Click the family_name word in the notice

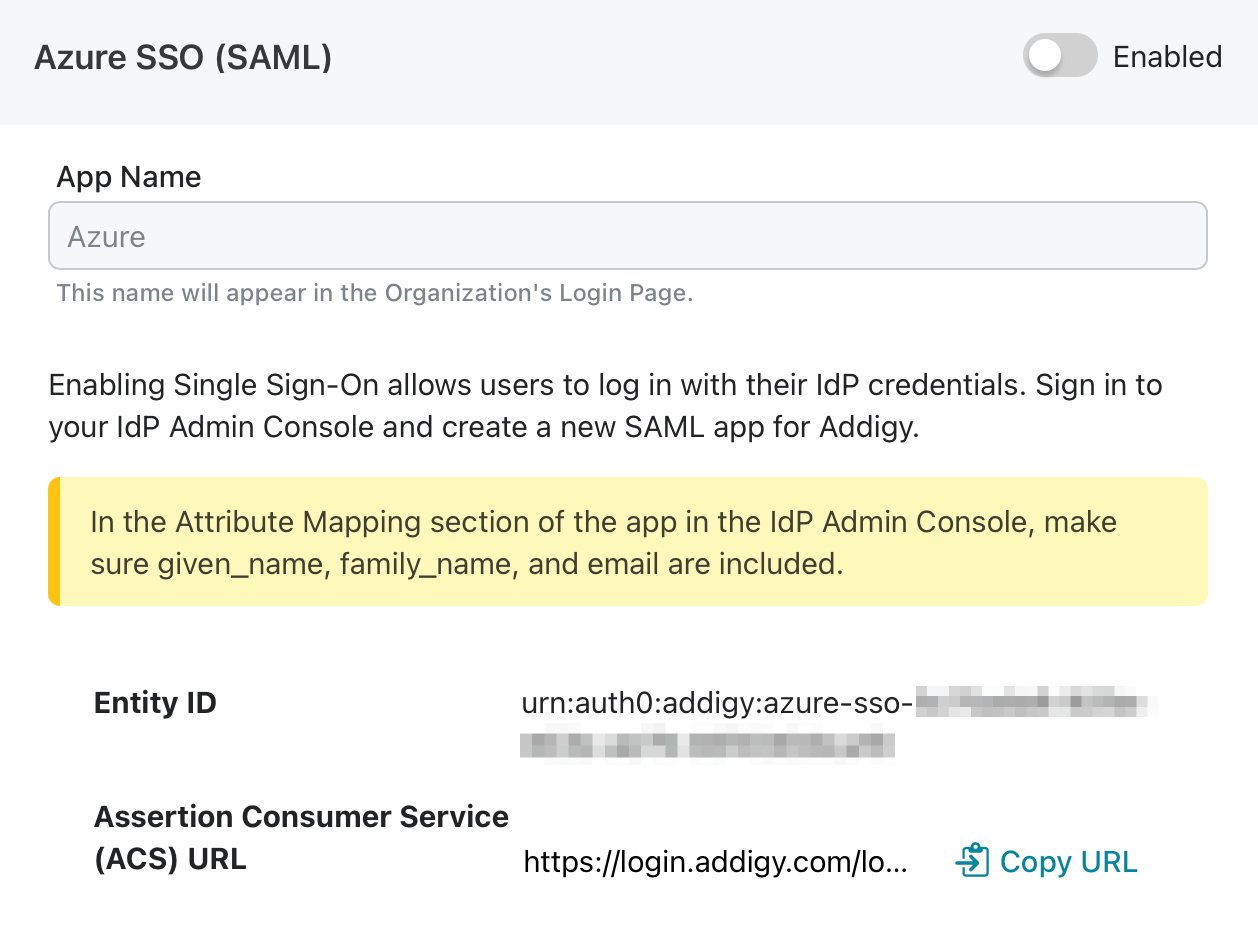click(x=430, y=565)
